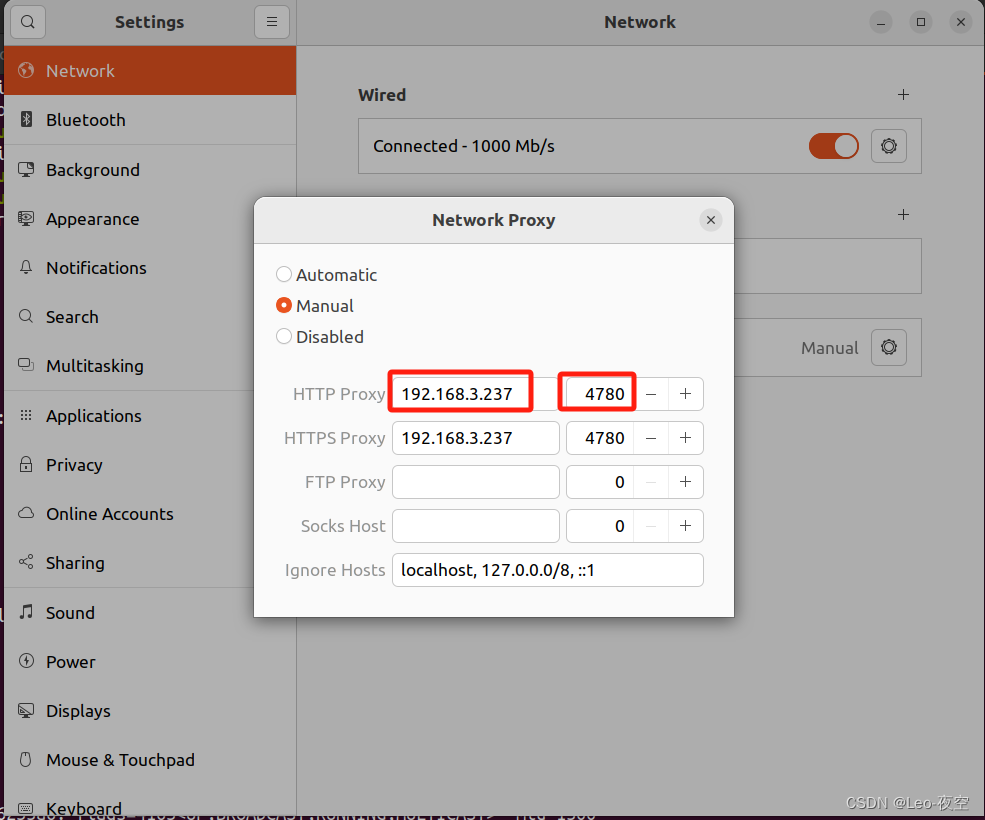
Task: Click the Notifications bell icon
Action: click(x=26, y=267)
